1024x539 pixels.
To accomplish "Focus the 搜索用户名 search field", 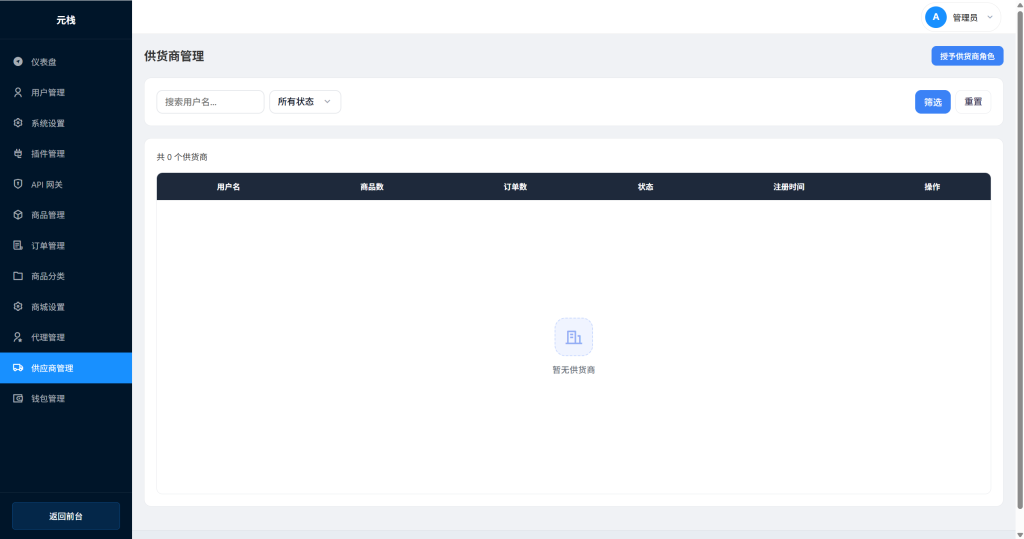I will pyautogui.click(x=210, y=102).
